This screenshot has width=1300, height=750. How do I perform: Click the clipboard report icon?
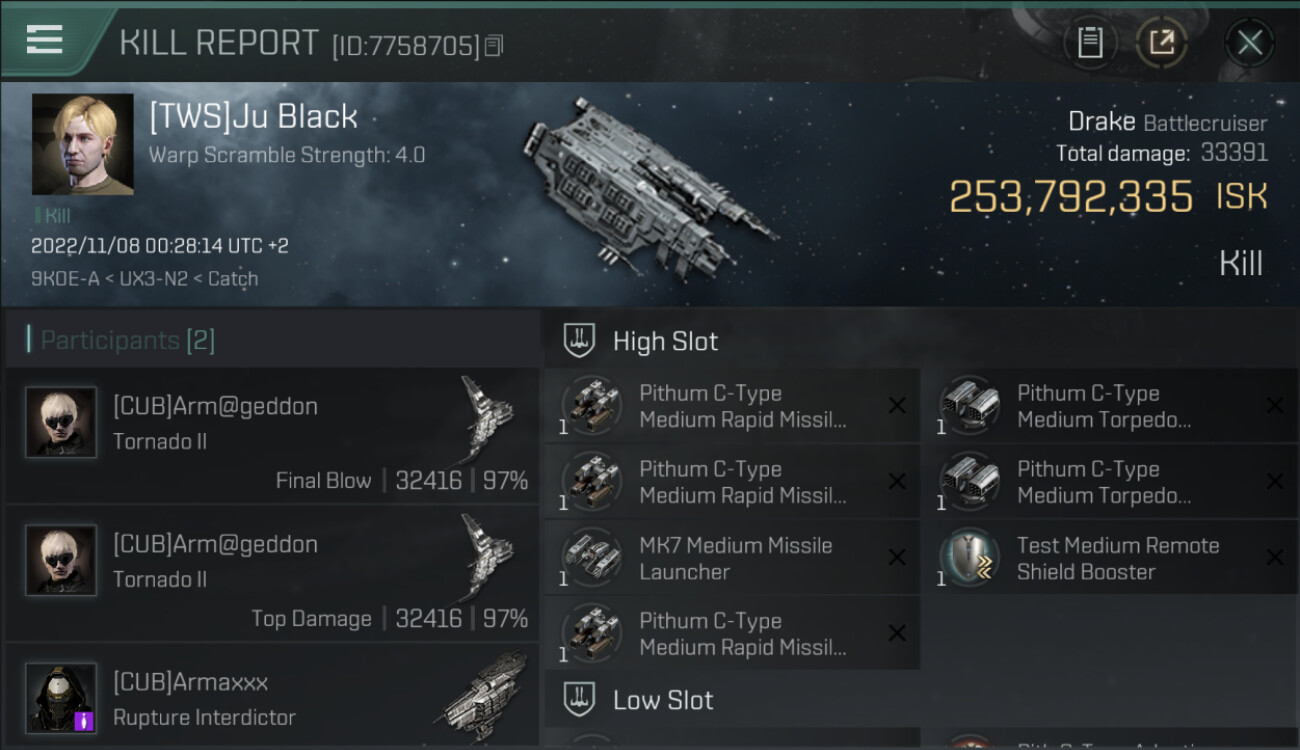click(1090, 42)
